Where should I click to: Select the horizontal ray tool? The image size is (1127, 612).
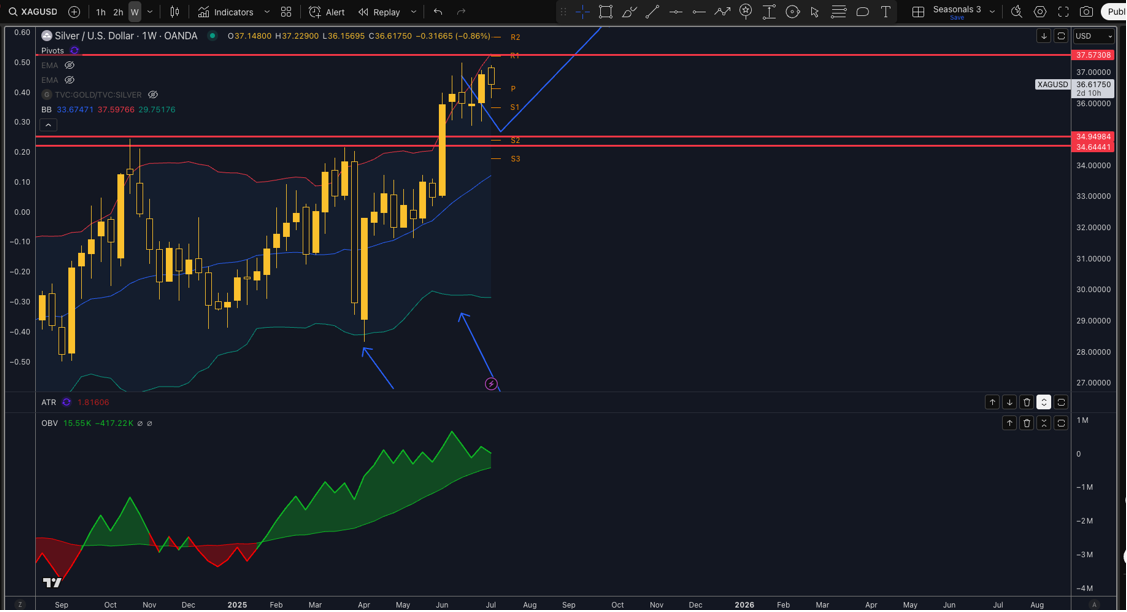coord(699,12)
